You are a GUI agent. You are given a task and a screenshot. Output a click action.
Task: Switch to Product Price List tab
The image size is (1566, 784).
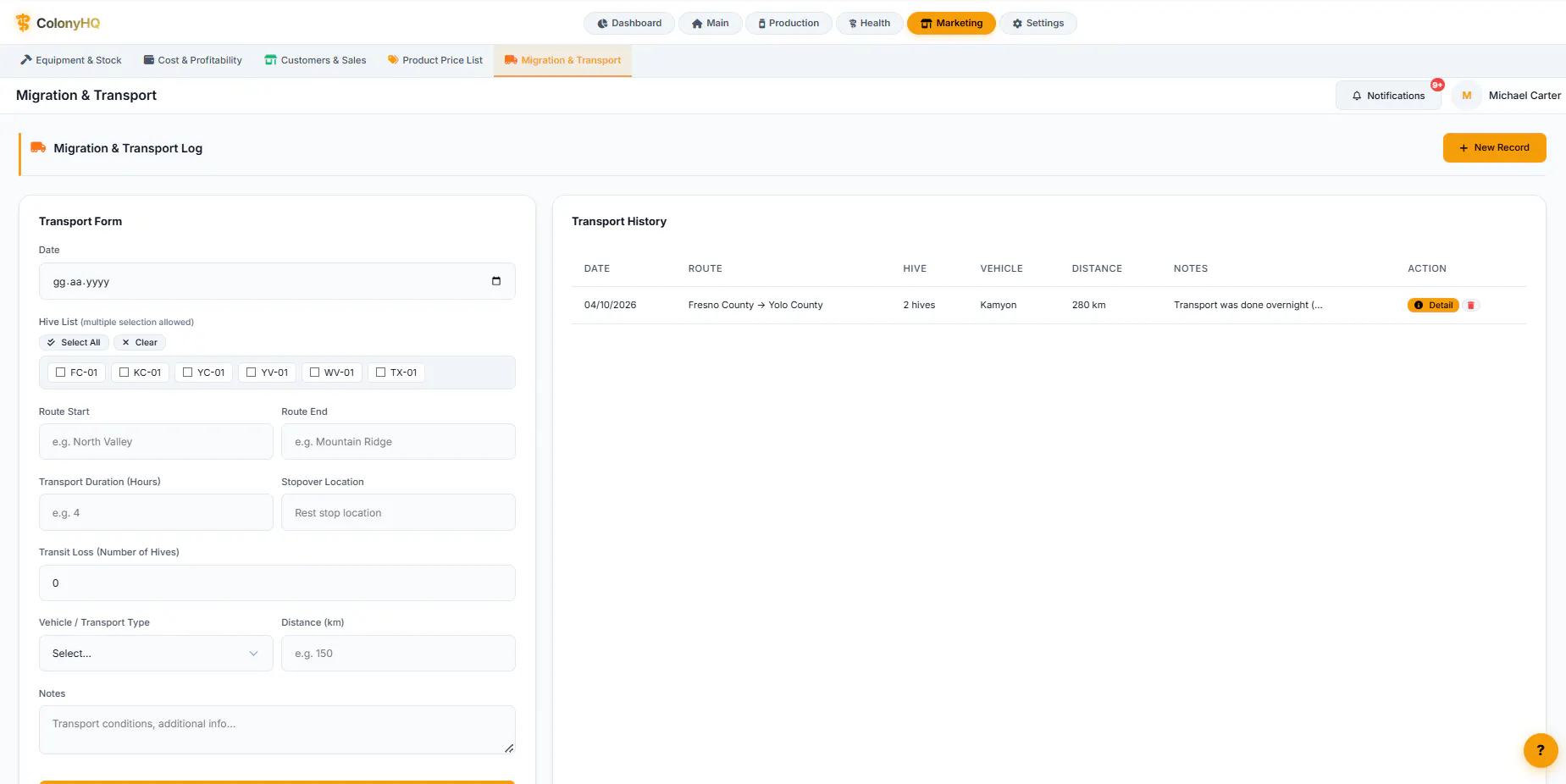tap(435, 60)
